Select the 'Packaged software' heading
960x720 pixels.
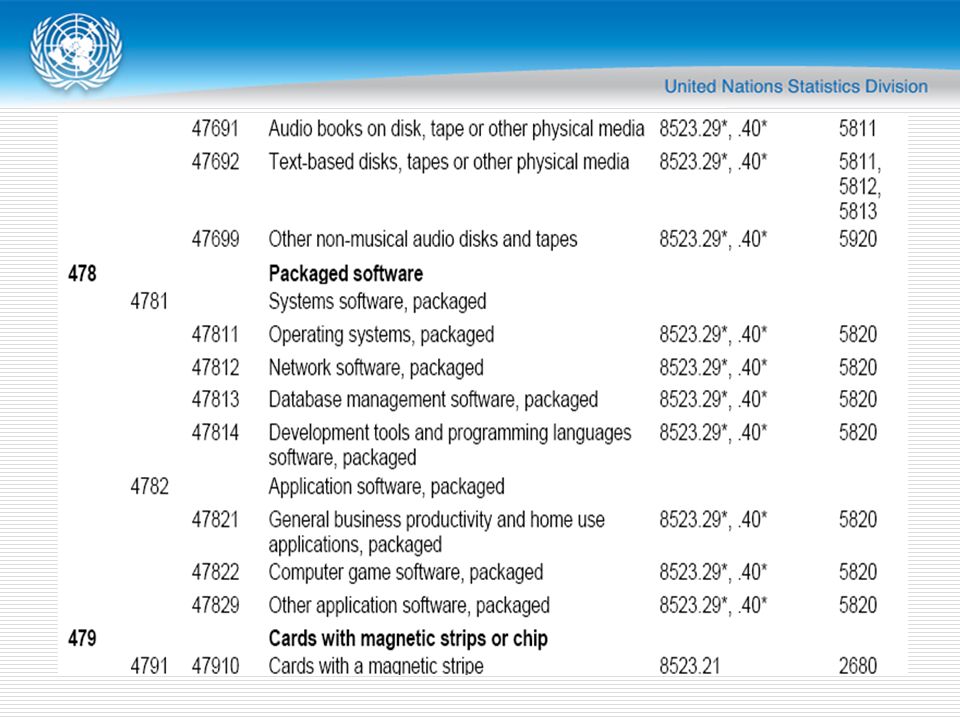345,273
